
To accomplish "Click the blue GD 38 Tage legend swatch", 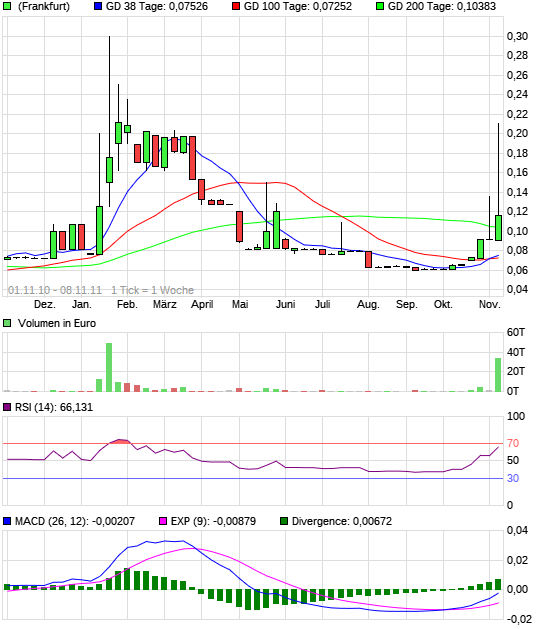I will coord(98,6).
